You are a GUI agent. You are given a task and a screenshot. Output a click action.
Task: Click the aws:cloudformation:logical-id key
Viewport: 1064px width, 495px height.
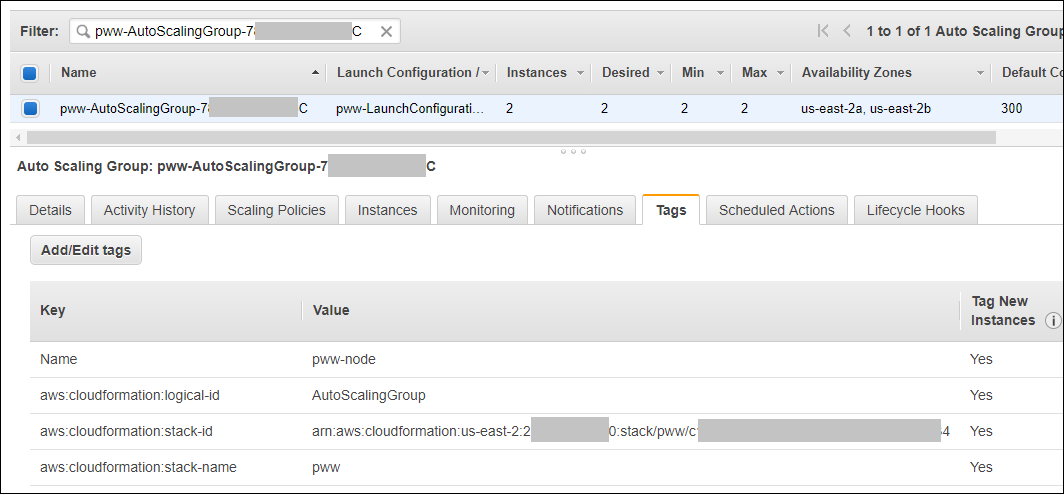pyautogui.click(x=130, y=395)
